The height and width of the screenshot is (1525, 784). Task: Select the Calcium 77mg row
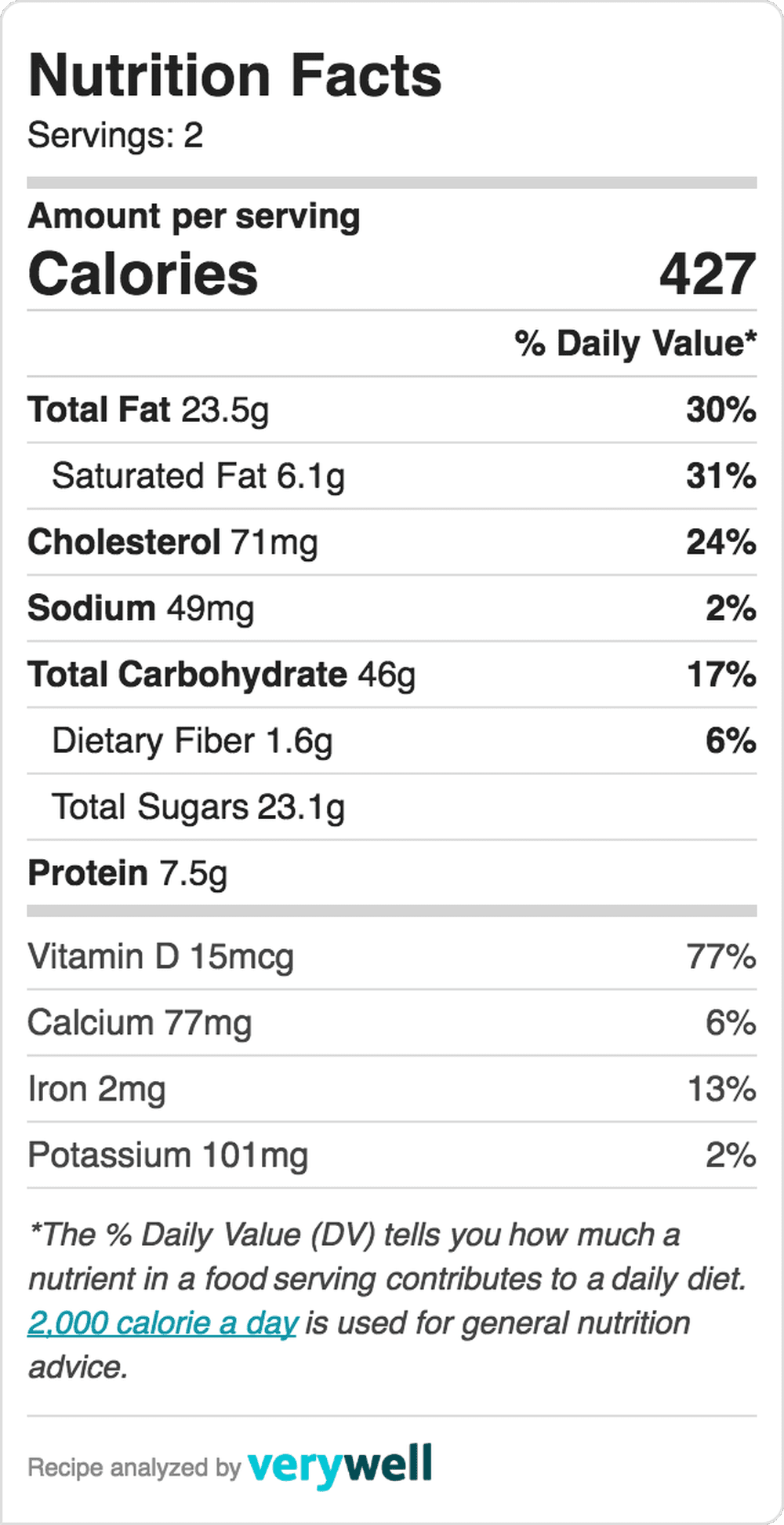(x=392, y=1022)
